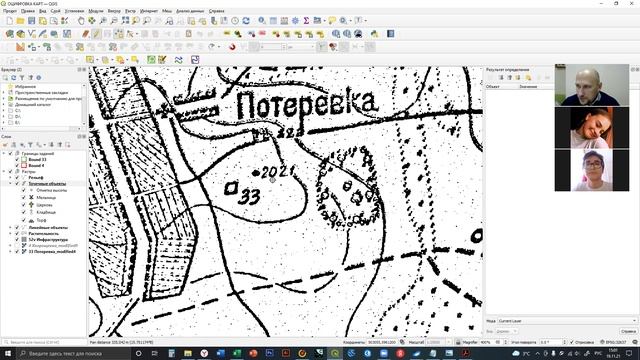The height and width of the screenshot is (360, 640).
Task: Open the Python console
Action: tap(374, 34)
